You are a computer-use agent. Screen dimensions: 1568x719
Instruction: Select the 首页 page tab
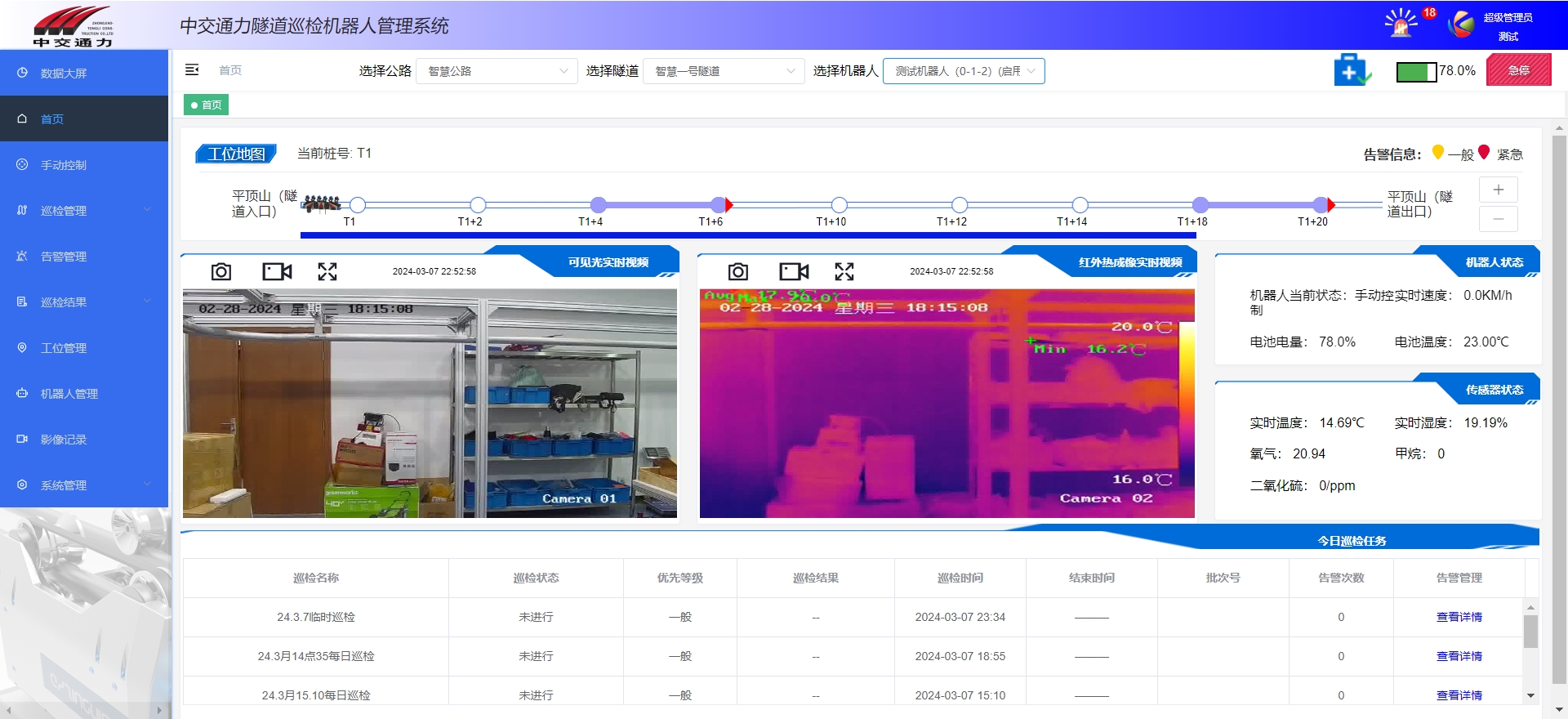coord(206,105)
